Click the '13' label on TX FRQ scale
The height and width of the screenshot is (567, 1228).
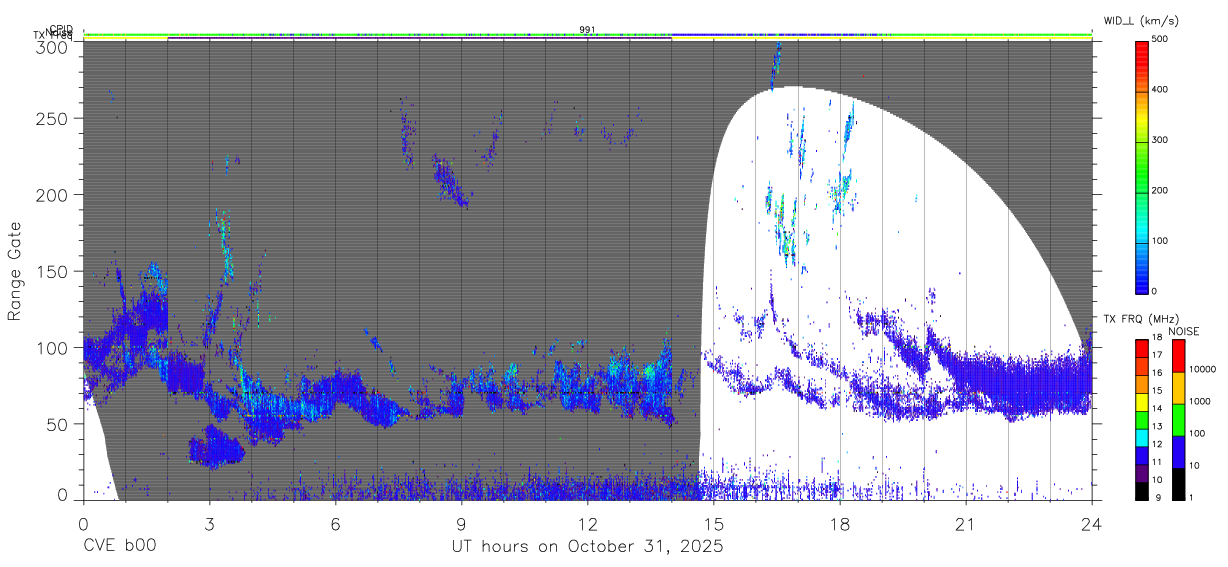pyautogui.click(x=1157, y=427)
